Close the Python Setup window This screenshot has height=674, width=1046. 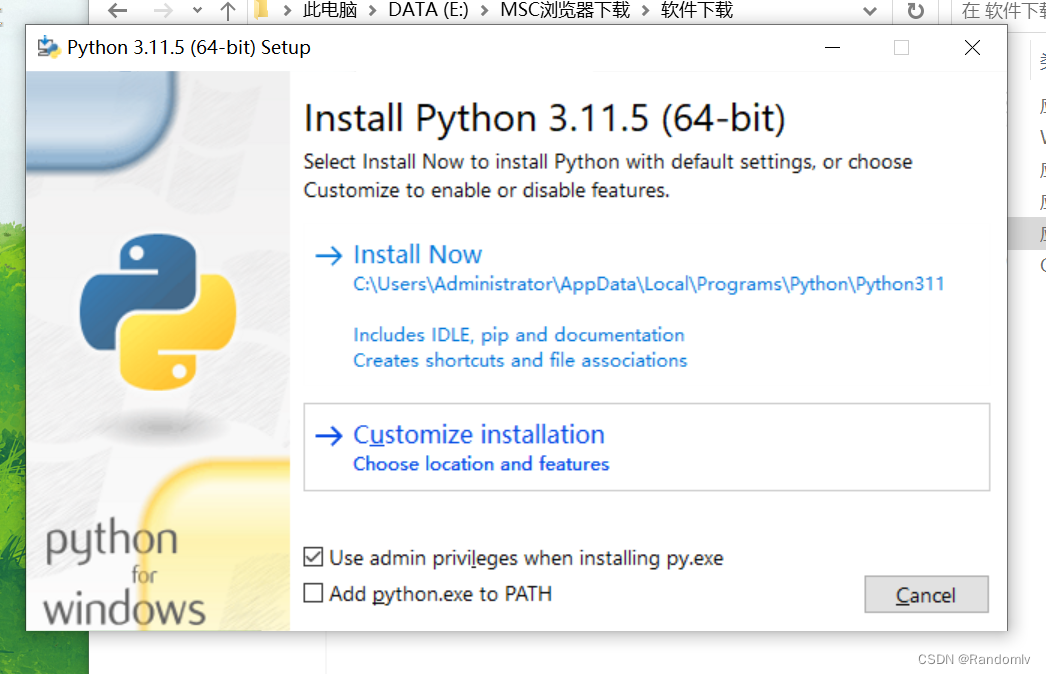point(972,47)
